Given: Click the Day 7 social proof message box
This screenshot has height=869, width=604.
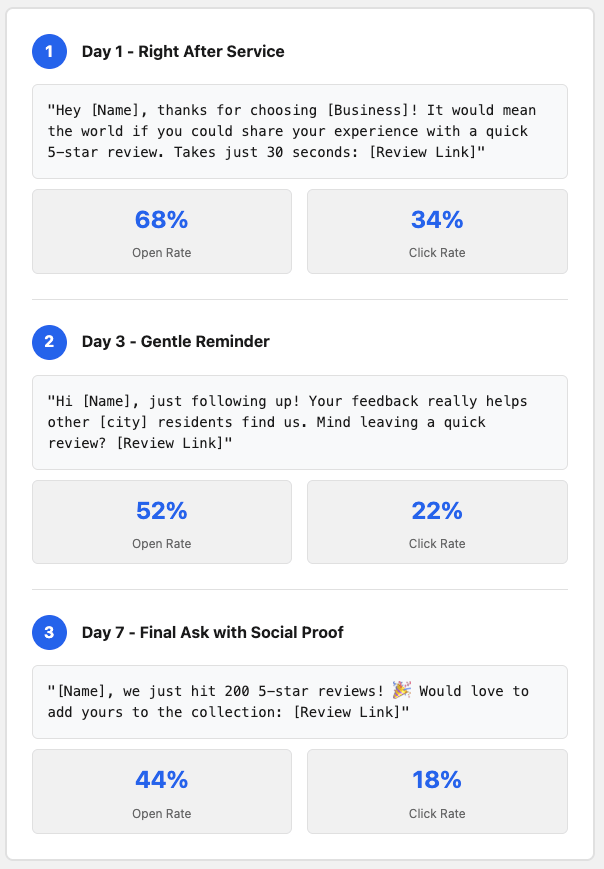Looking at the screenshot, I should point(300,702).
